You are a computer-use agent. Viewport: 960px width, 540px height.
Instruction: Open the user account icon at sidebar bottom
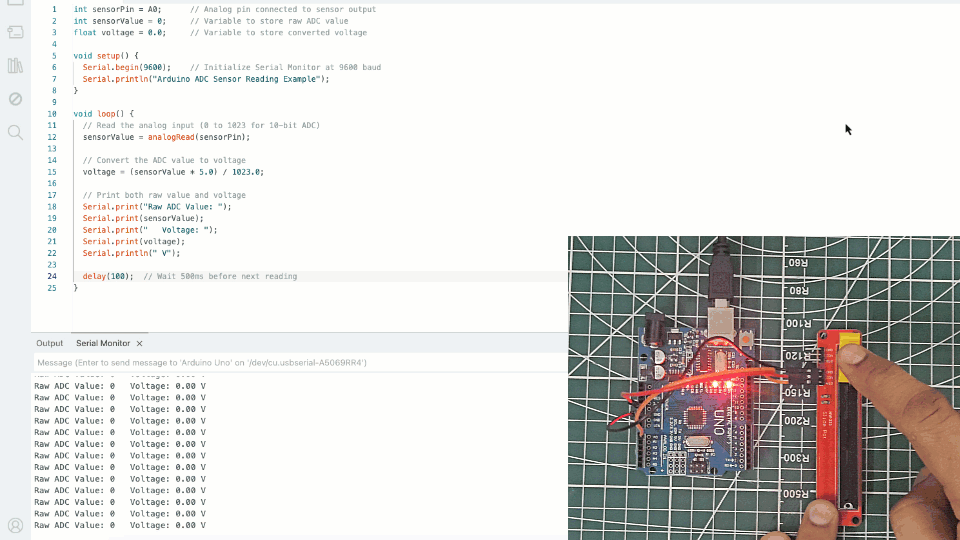pyautogui.click(x=15, y=525)
